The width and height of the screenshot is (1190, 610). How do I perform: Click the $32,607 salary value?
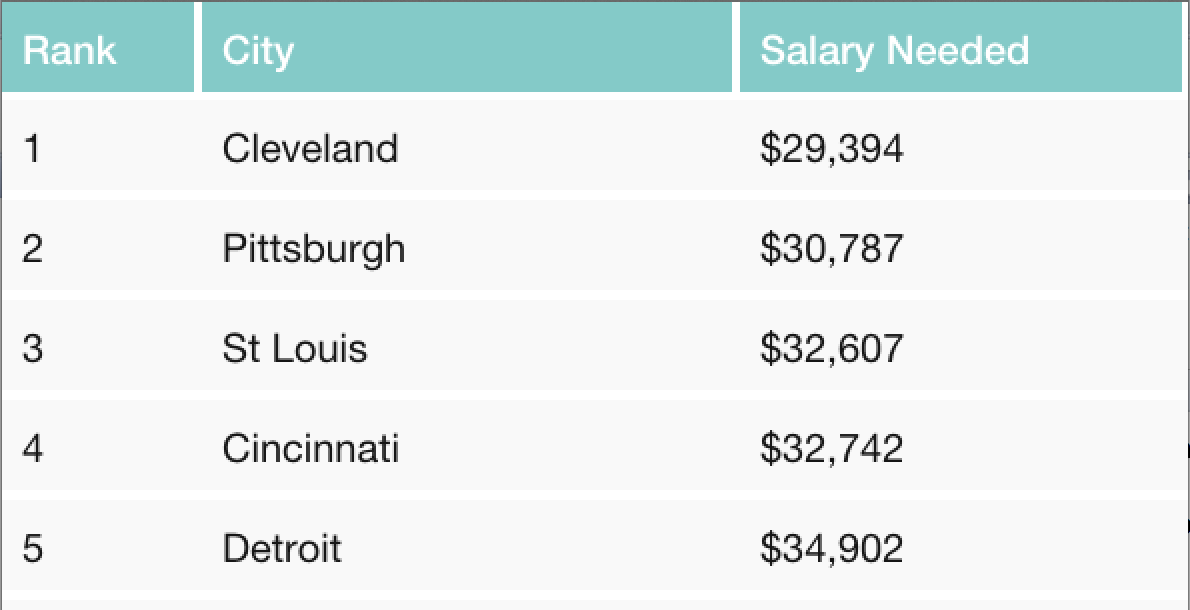coord(831,348)
